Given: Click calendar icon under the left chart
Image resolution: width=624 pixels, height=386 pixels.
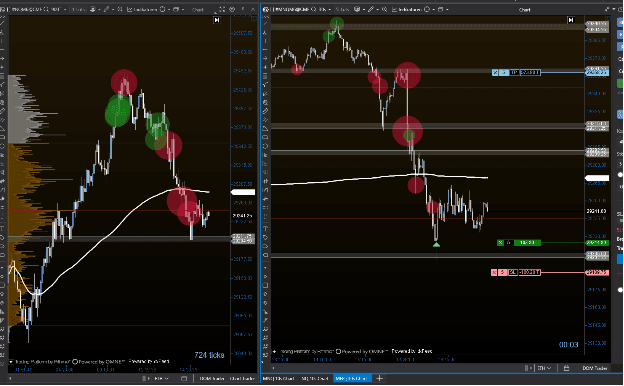Looking at the screenshot, I should pos(184,378).
